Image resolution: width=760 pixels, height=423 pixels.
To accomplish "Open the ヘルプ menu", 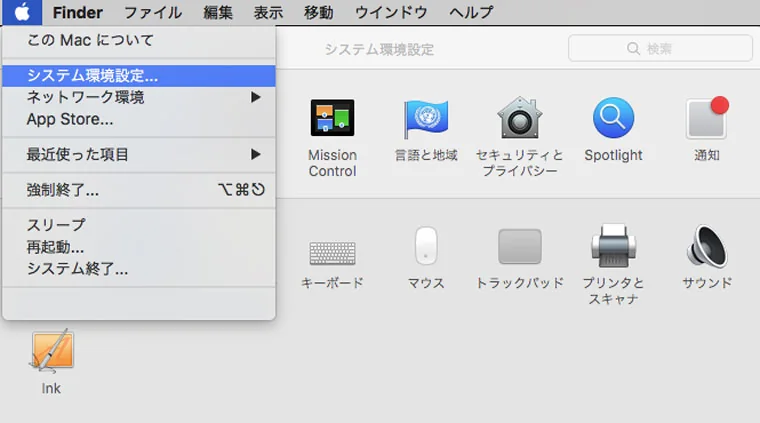I will coord(471,12).
